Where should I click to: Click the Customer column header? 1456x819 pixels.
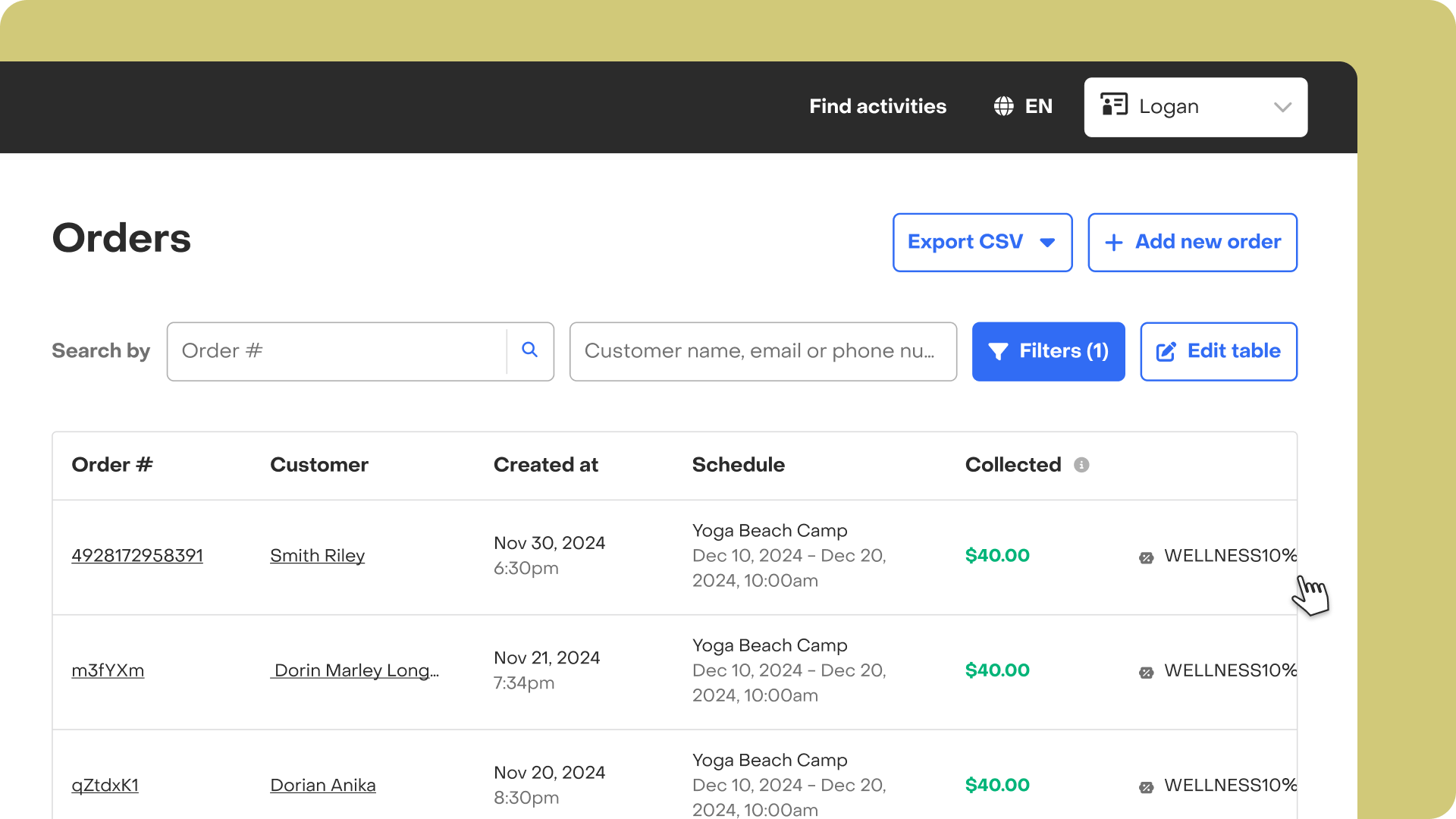pos(318,465)
